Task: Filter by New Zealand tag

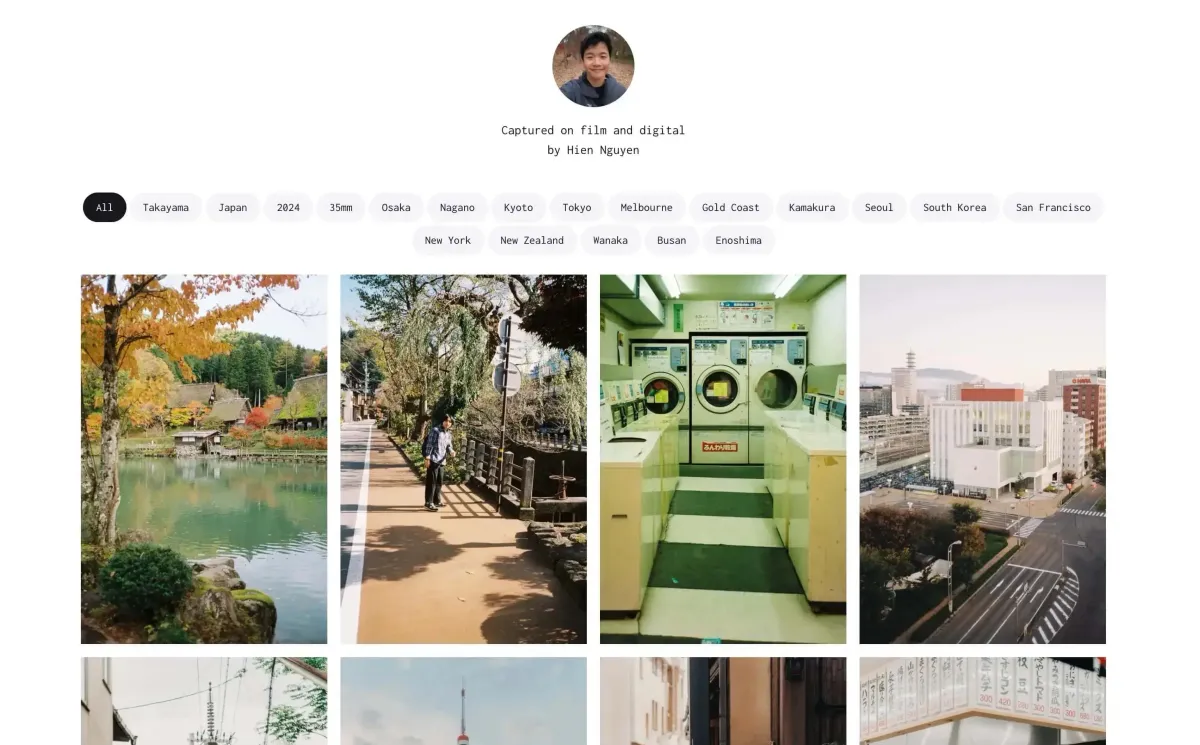Action: tap(532, 240)
